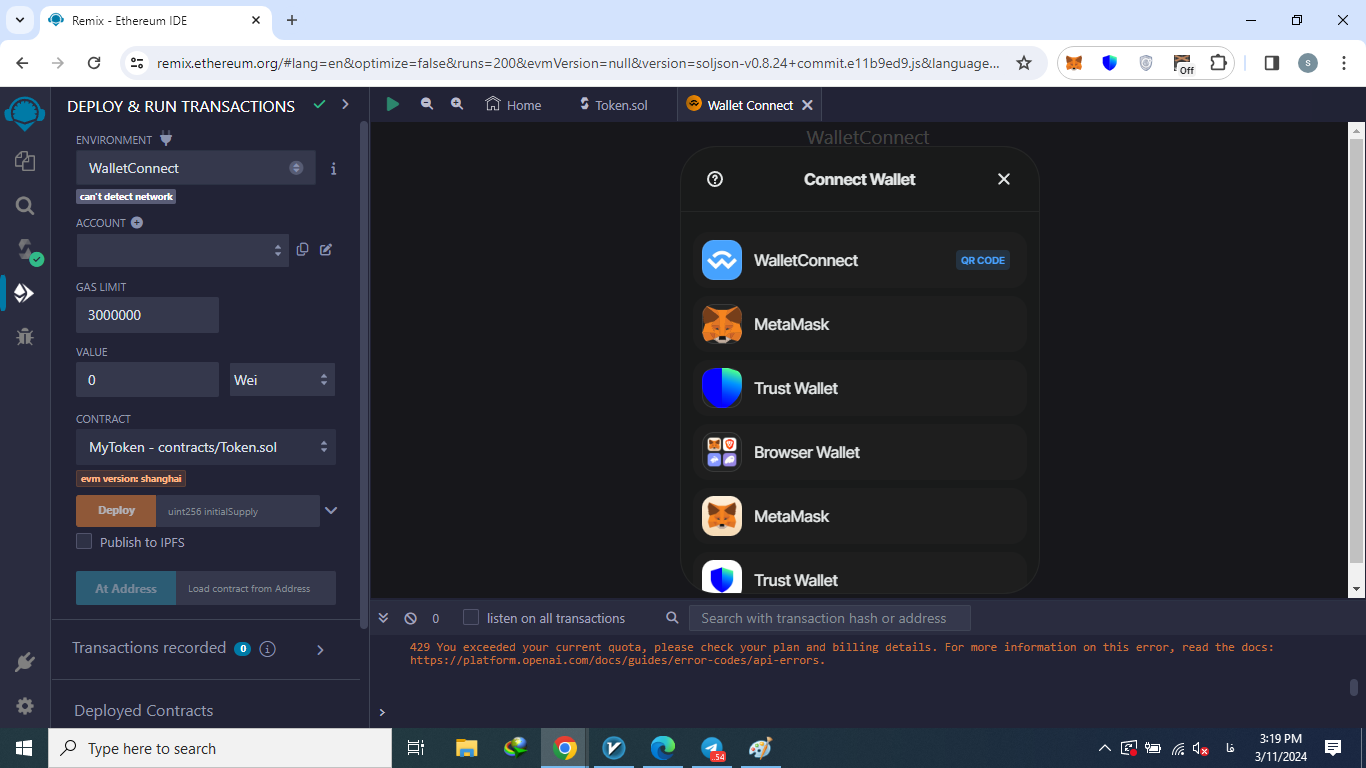This screenshot has height=768, width=1366.
Task: Open a new Chrome tab
Action: (292, 20)
